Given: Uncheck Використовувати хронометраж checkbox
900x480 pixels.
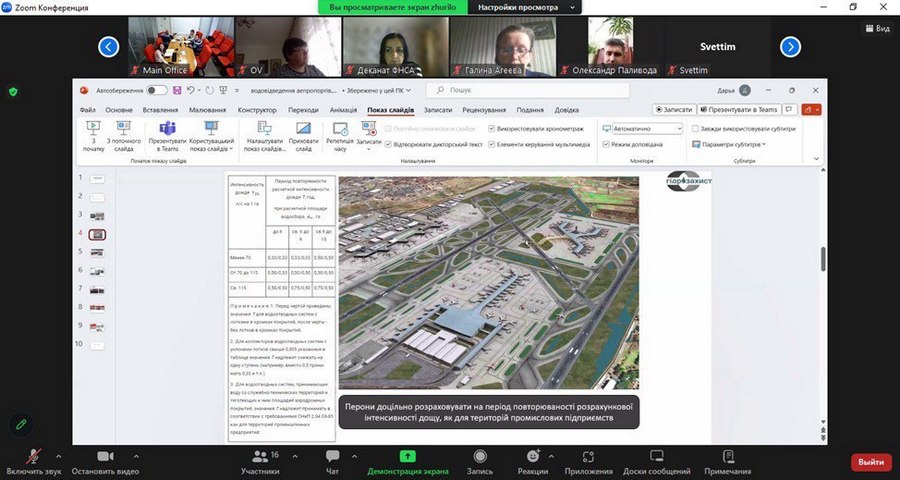Looking at the screenshot, I should [x=492, y=129].
